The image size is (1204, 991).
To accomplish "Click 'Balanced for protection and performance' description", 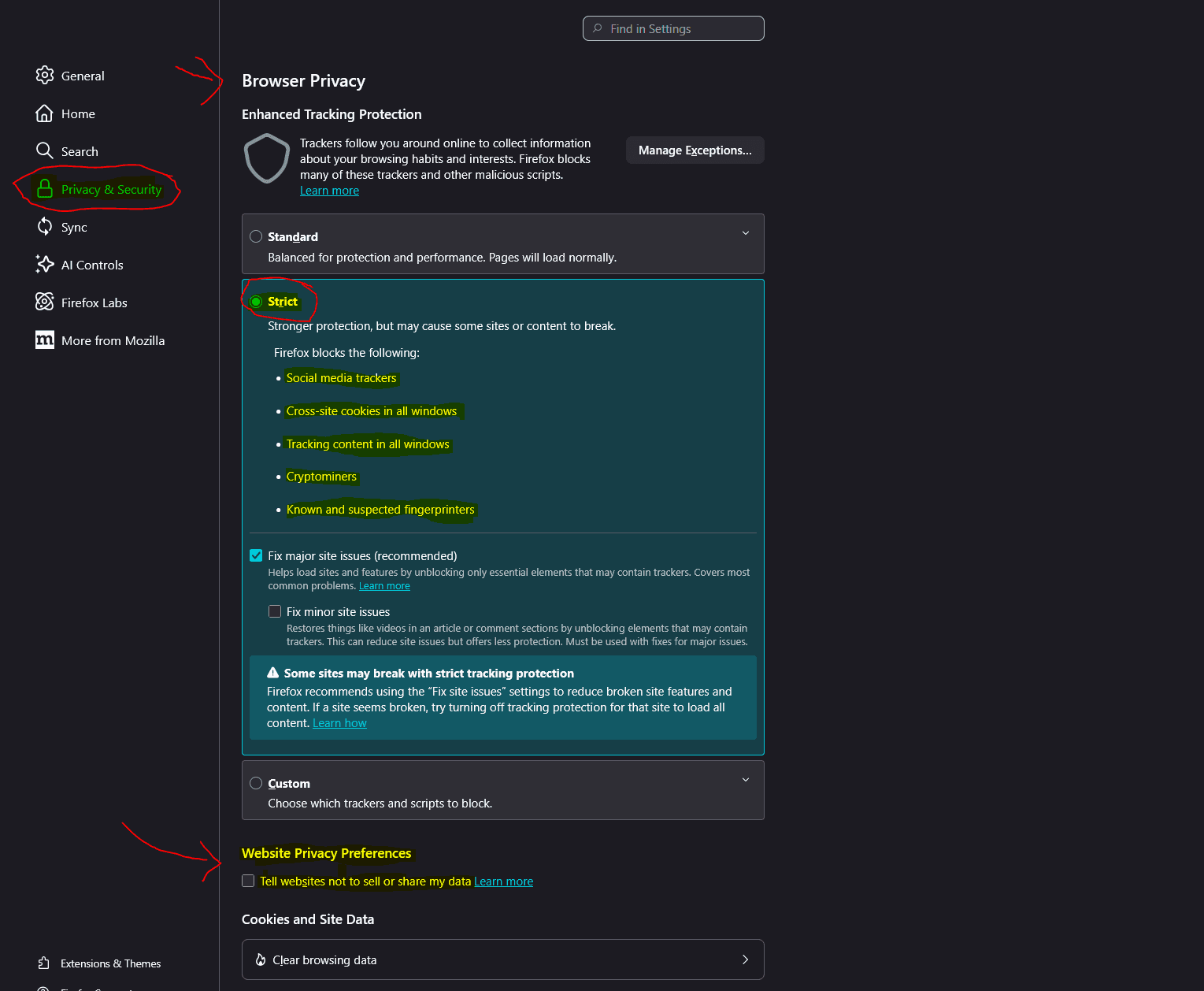I will (x=442, y=258).
